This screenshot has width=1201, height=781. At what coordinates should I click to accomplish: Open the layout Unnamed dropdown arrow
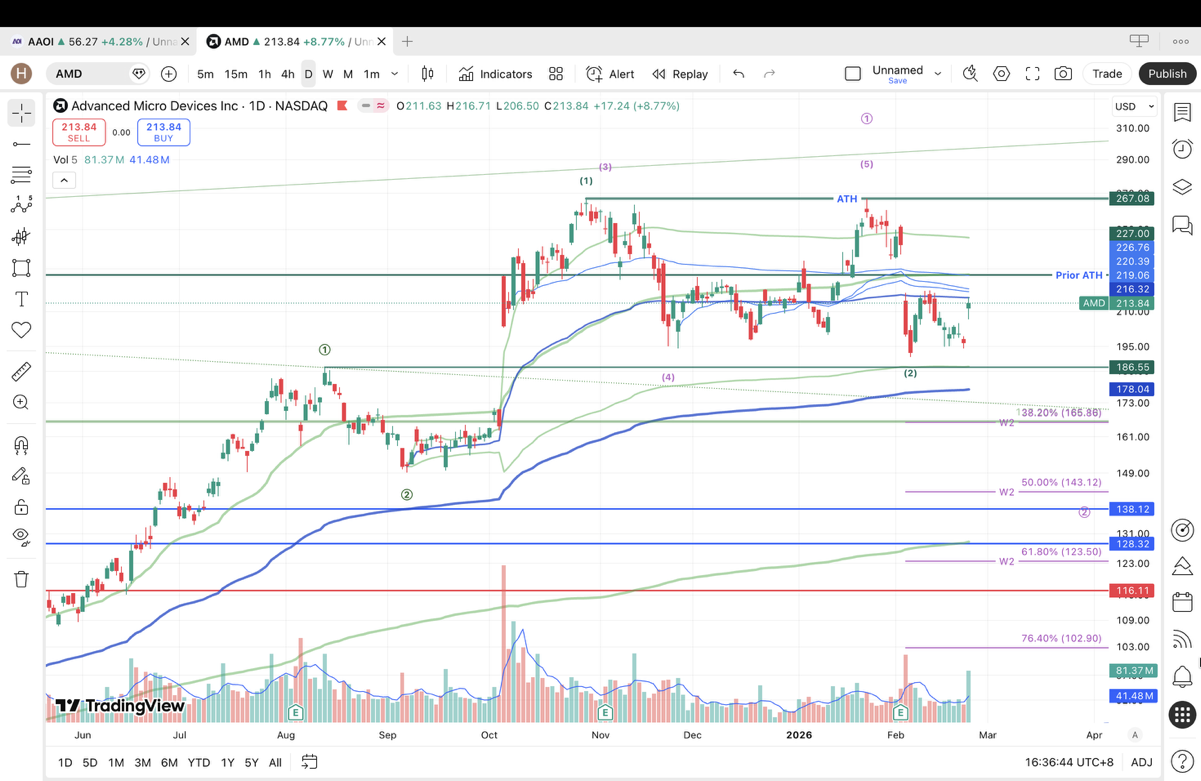pyautogui.click(x=938, y=74)
